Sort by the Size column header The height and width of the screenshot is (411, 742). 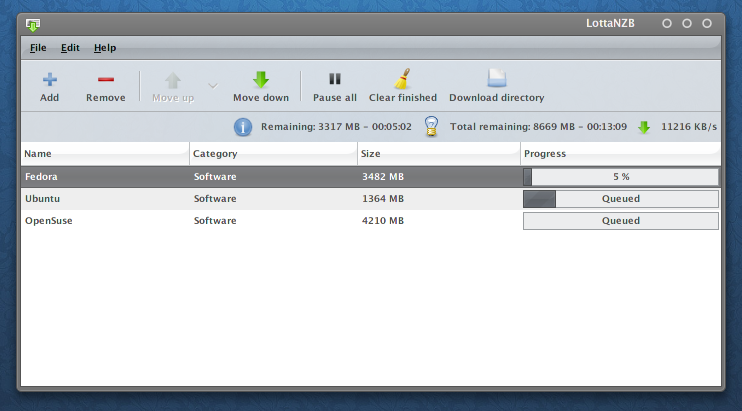coord(439,154)
